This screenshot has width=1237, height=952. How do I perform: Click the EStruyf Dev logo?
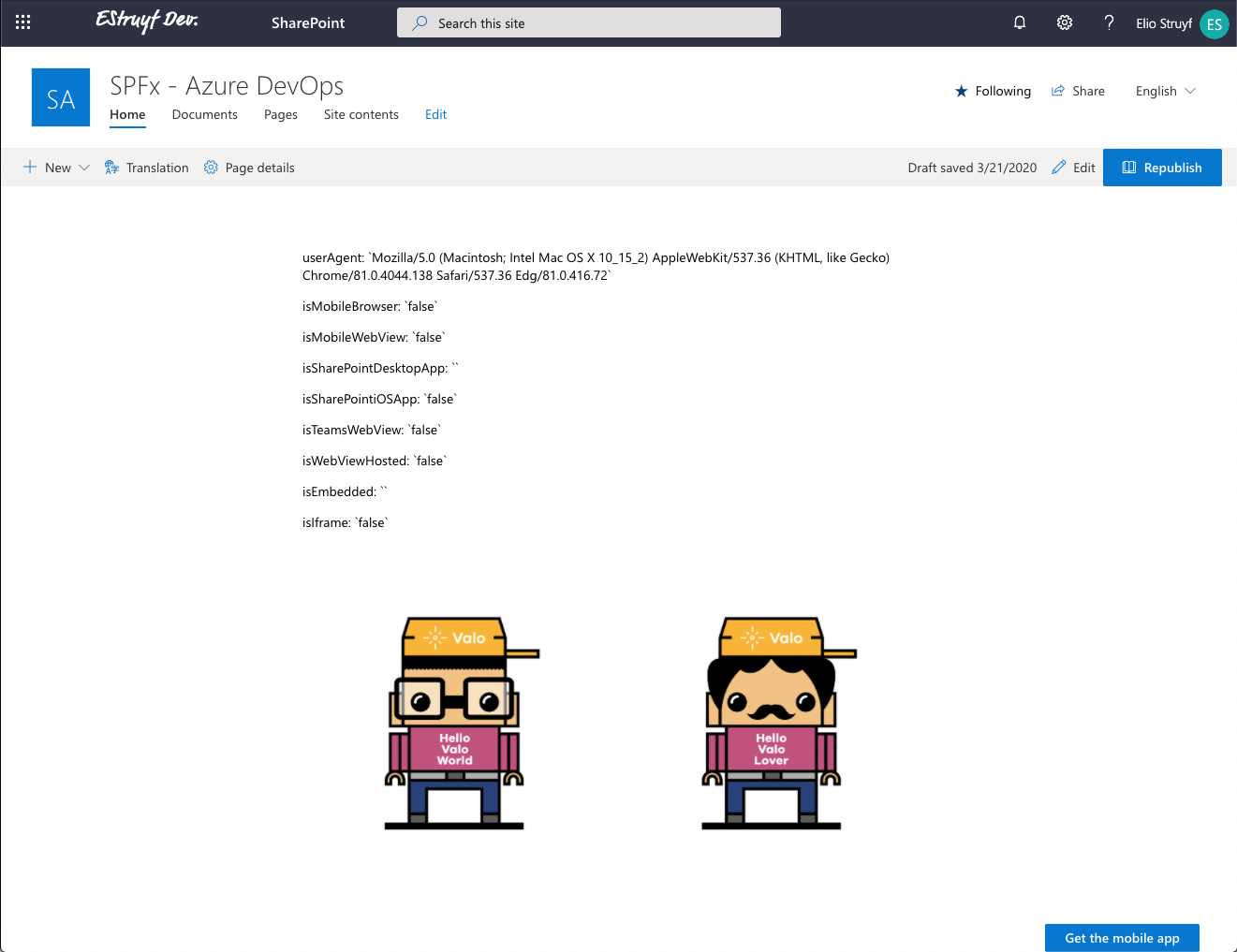coord(147,21)
